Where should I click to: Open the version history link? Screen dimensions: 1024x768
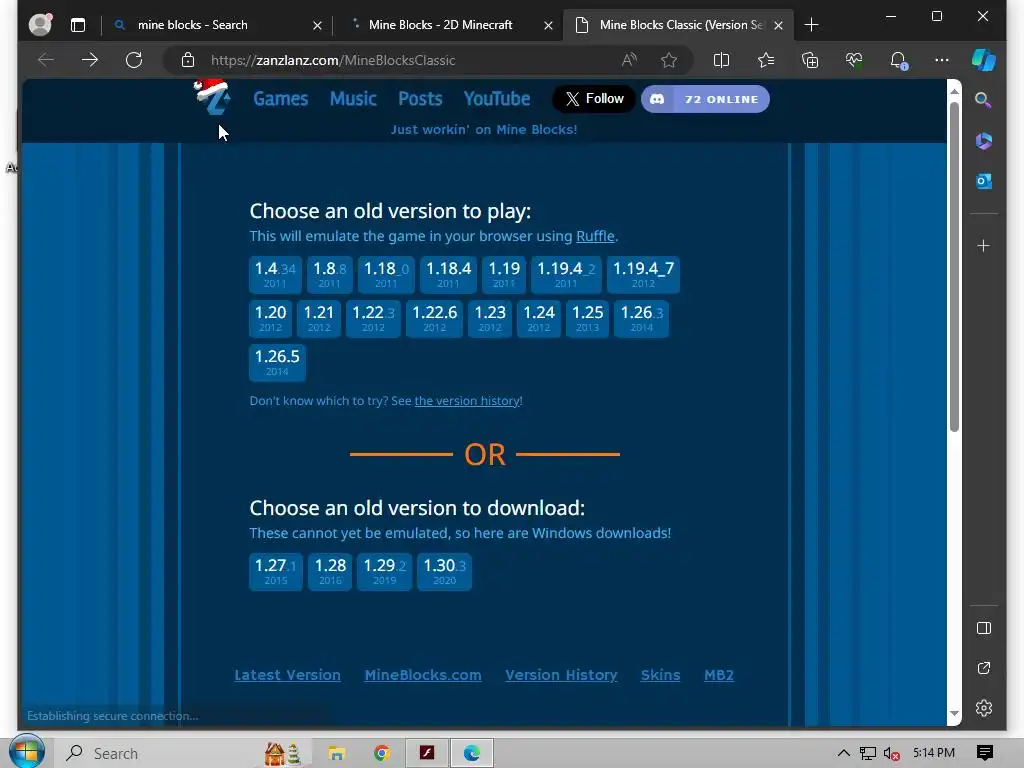point(468,401)
